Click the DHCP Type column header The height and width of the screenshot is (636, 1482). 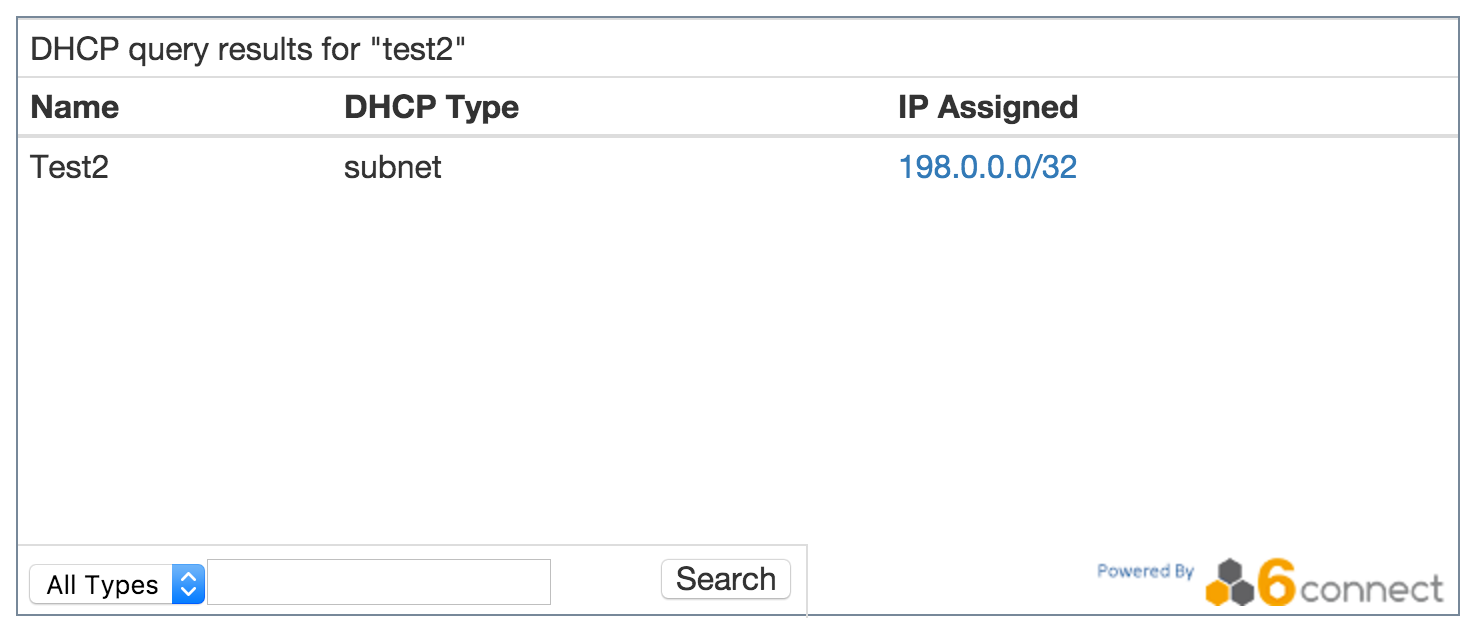click(x=431, y=107)
